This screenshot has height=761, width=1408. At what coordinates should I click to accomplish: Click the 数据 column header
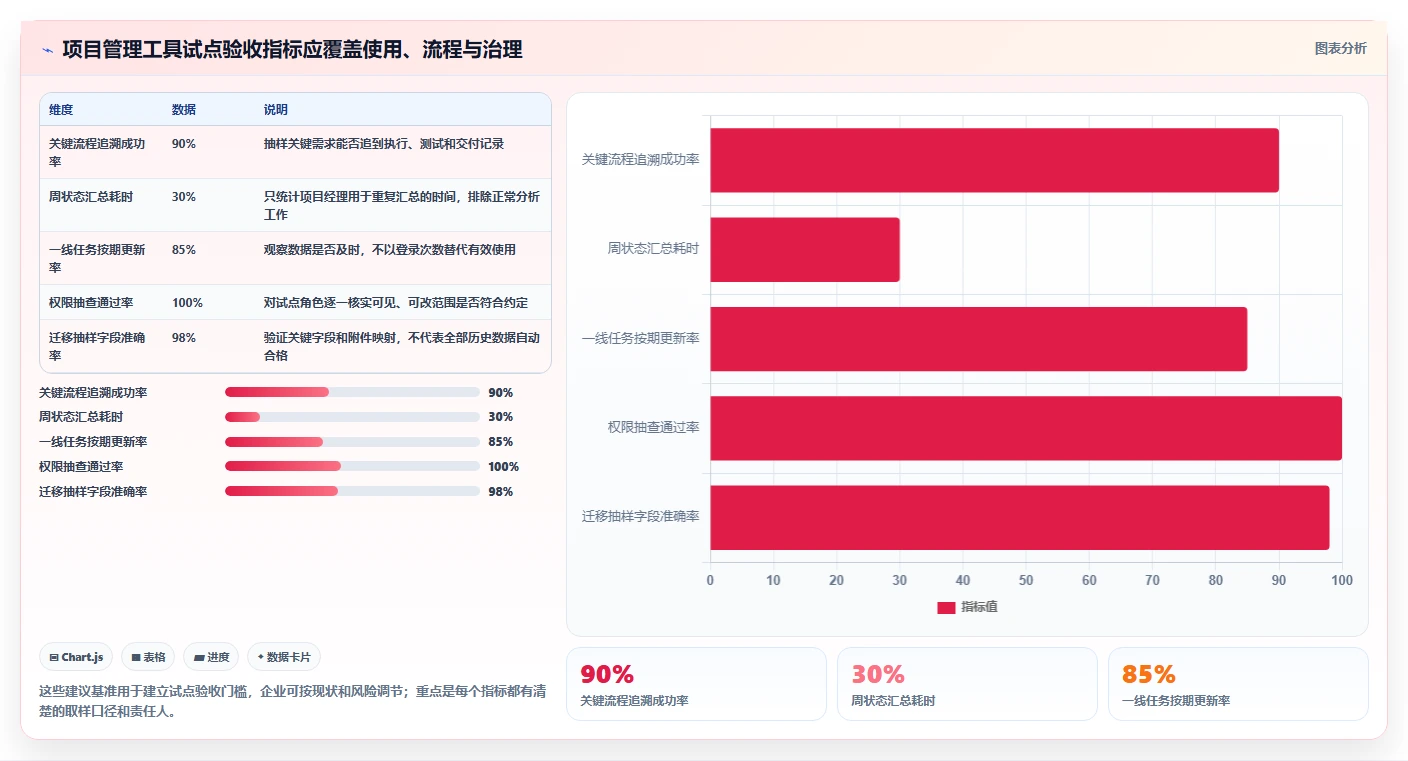[x=184, y=110]
